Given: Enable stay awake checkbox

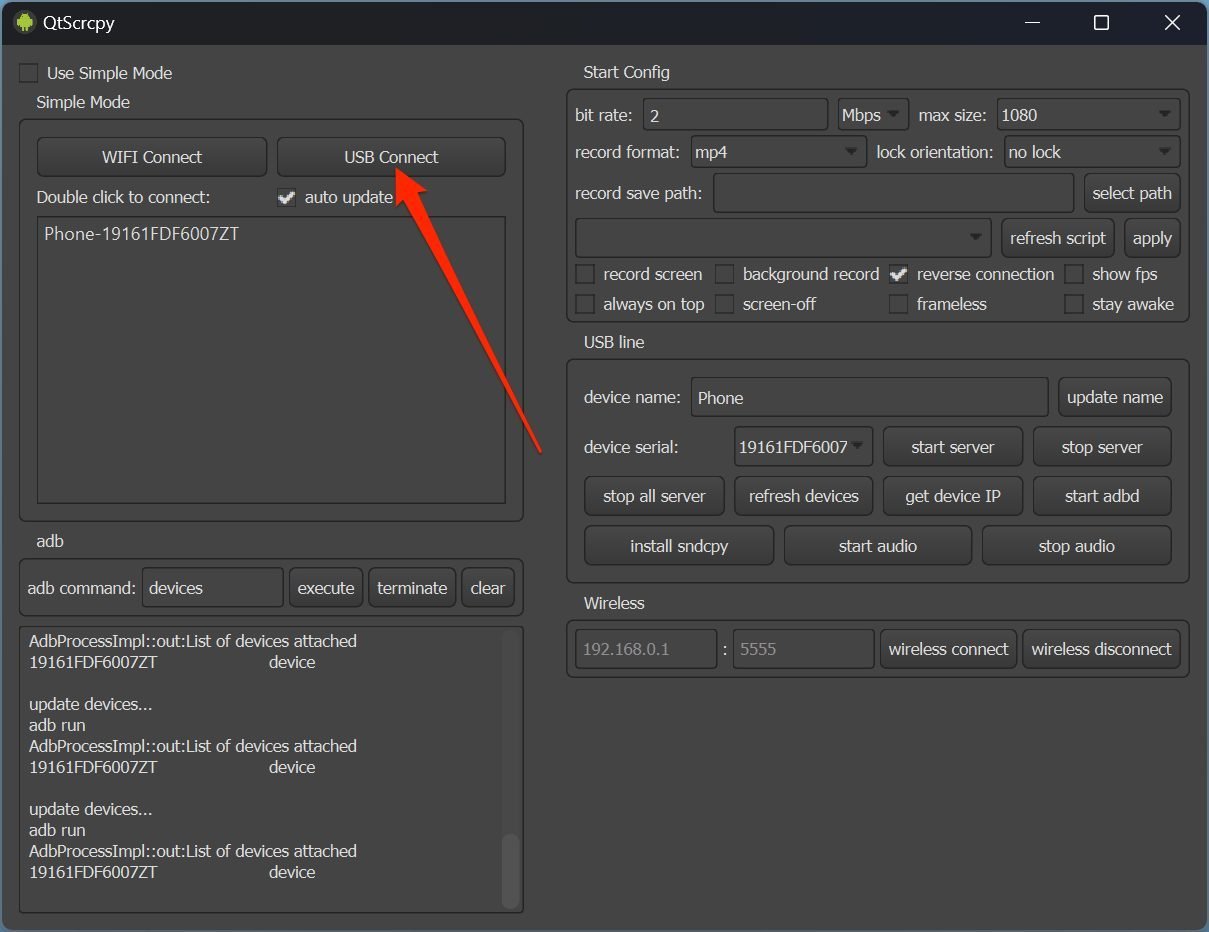Looking at the screenshot, I should click(1074, 304).
